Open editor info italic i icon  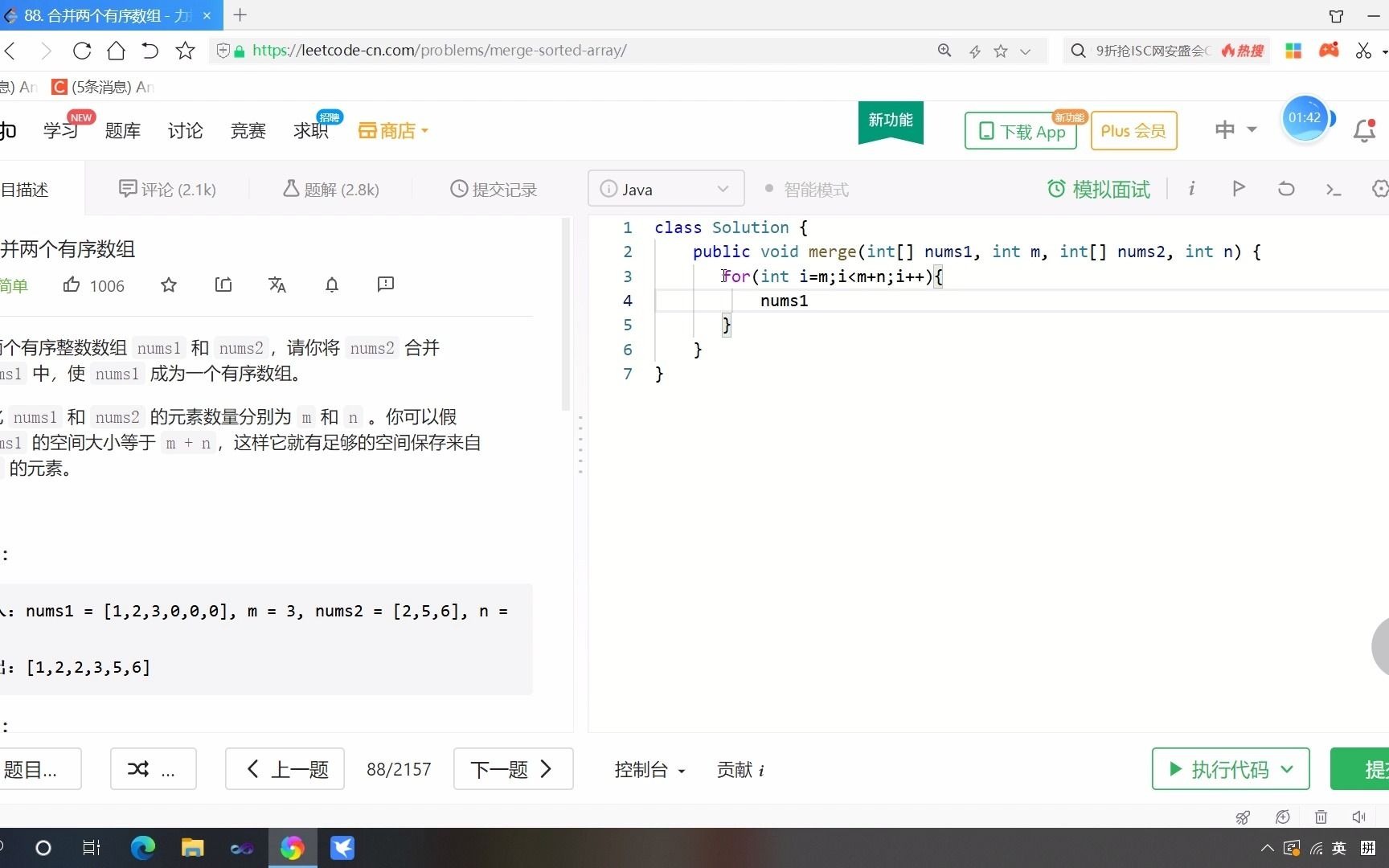[x=1191, y=188]
